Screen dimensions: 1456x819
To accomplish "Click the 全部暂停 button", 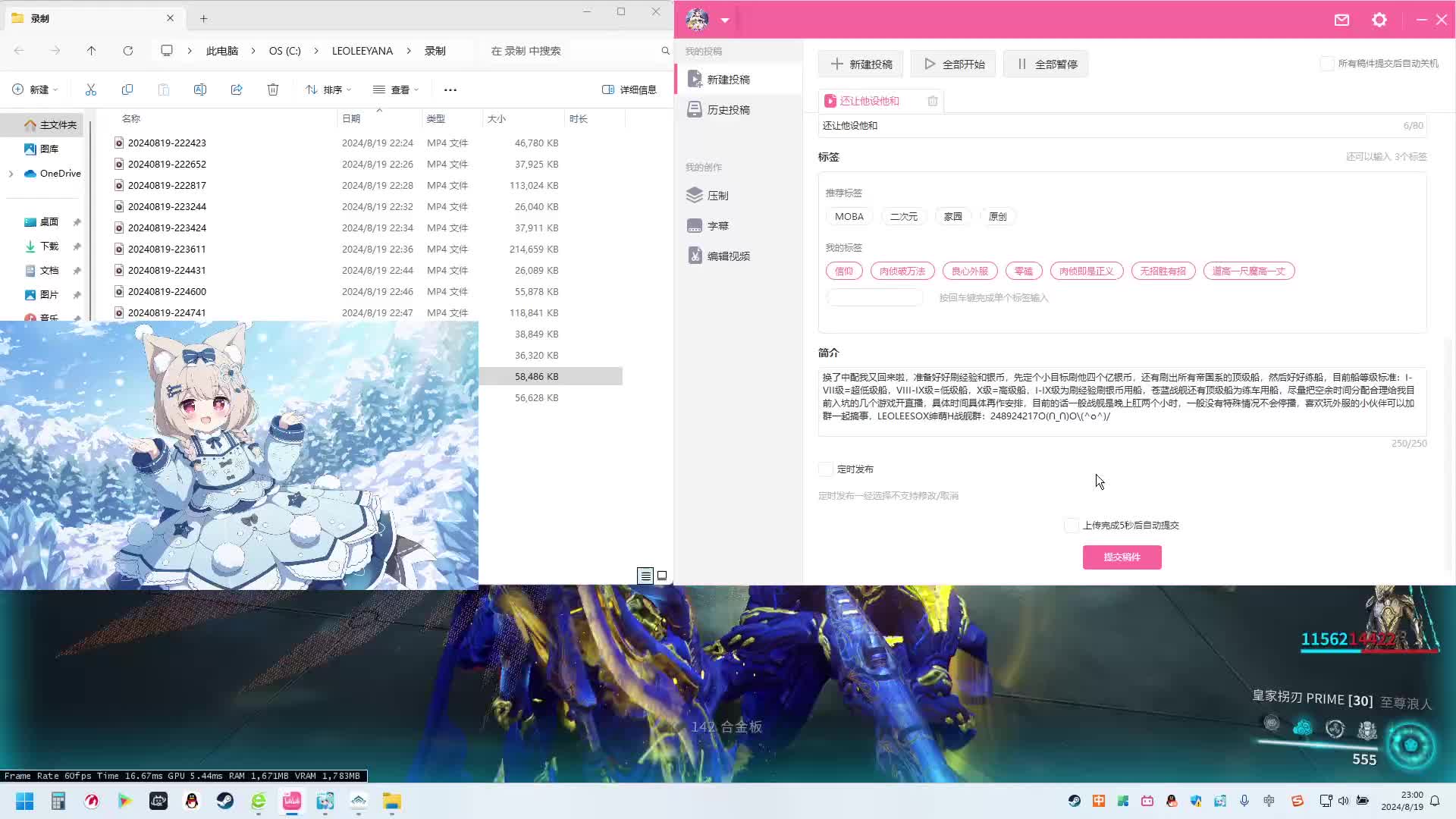I will coord(1046,64).
